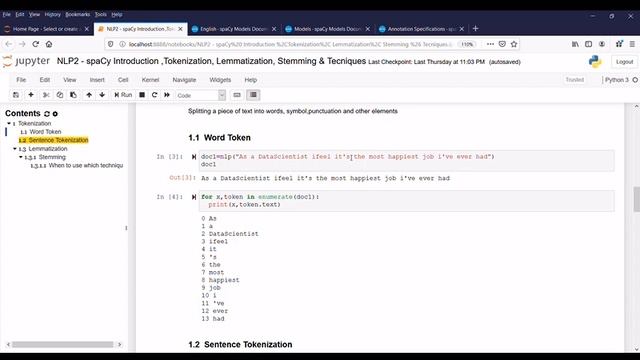Click the notebook vertical scrollbar thumb
This screenshot has width=640, height=360.
[637, 199]
